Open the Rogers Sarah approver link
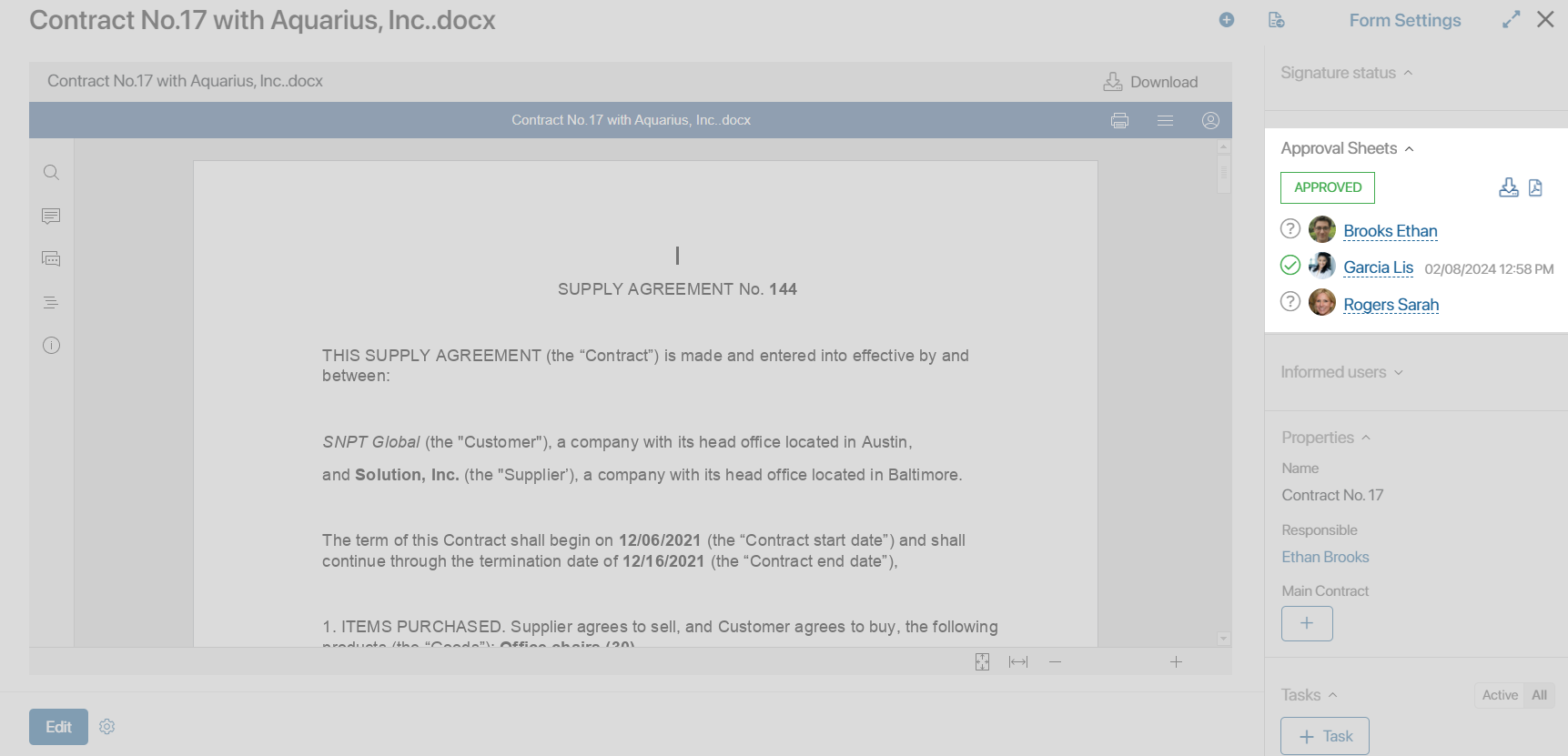 (1391, 305)
